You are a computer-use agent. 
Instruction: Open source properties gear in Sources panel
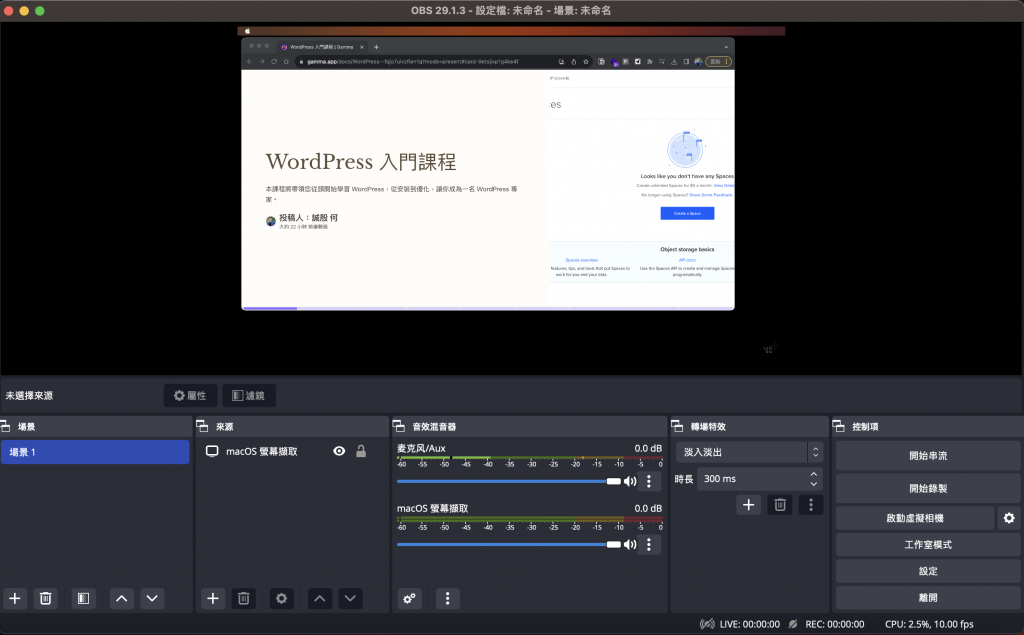click(281, 598)
